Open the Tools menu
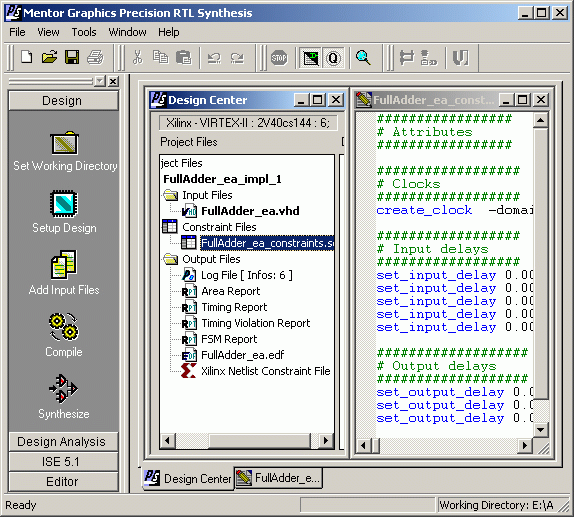This screenshot has width=574, height=517. 84,32
